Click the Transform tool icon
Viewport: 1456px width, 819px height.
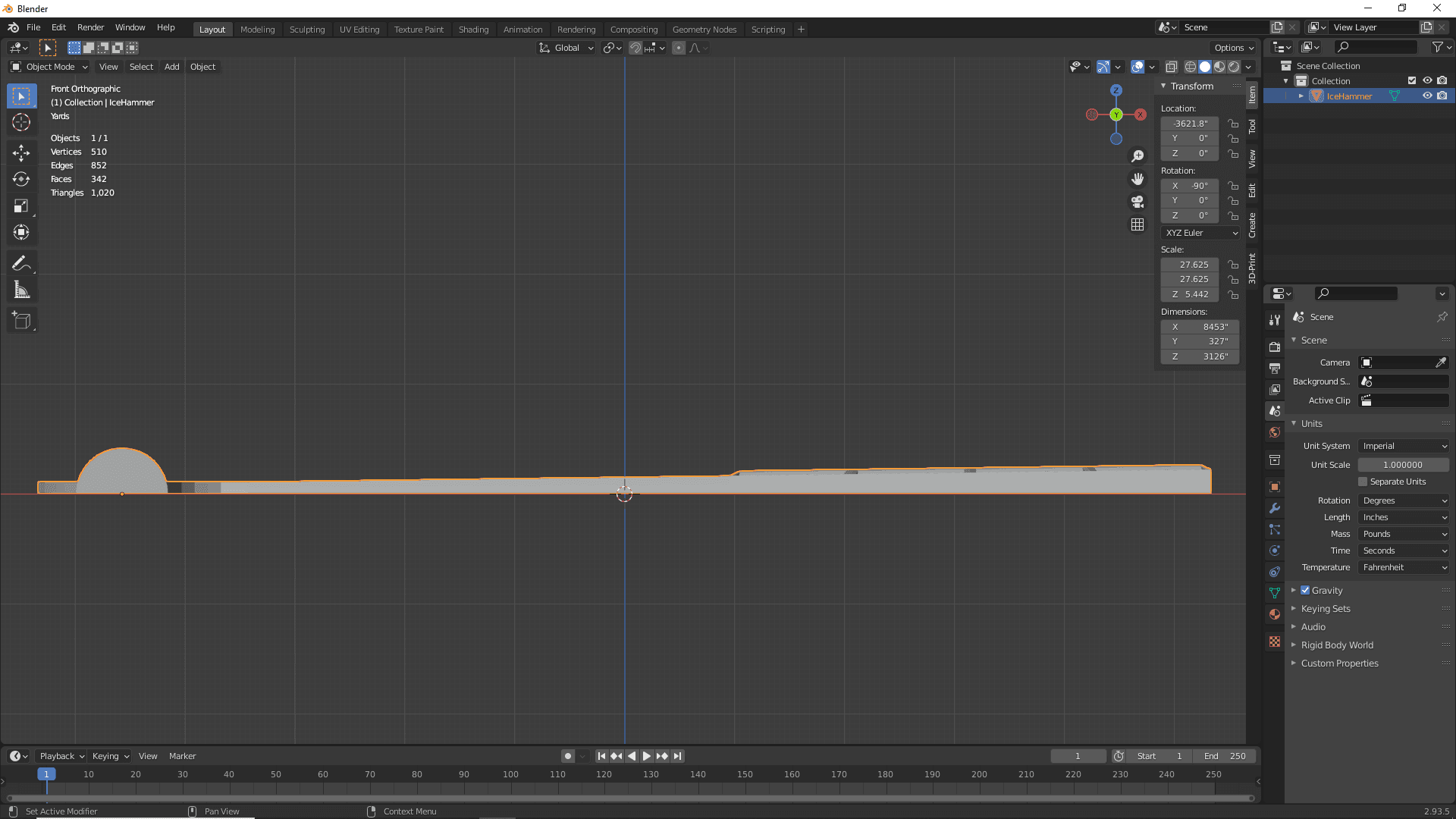(x=21, y=232)
